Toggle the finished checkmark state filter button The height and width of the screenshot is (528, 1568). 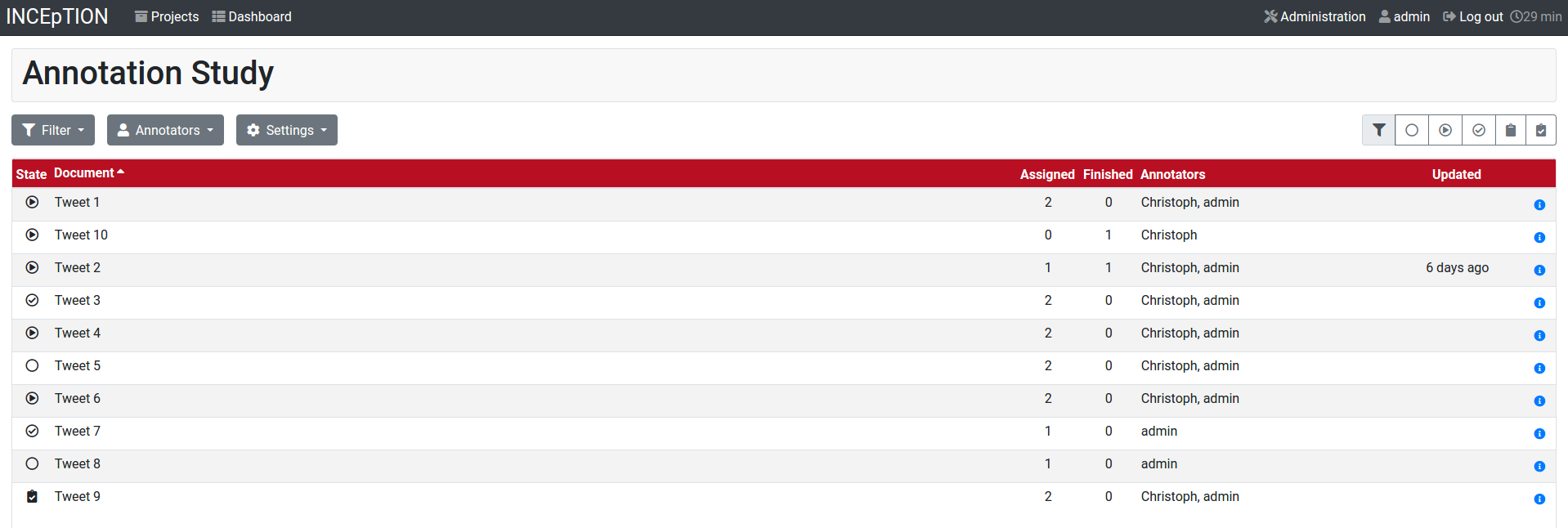pyautogui.click(x=1478, y=130)
